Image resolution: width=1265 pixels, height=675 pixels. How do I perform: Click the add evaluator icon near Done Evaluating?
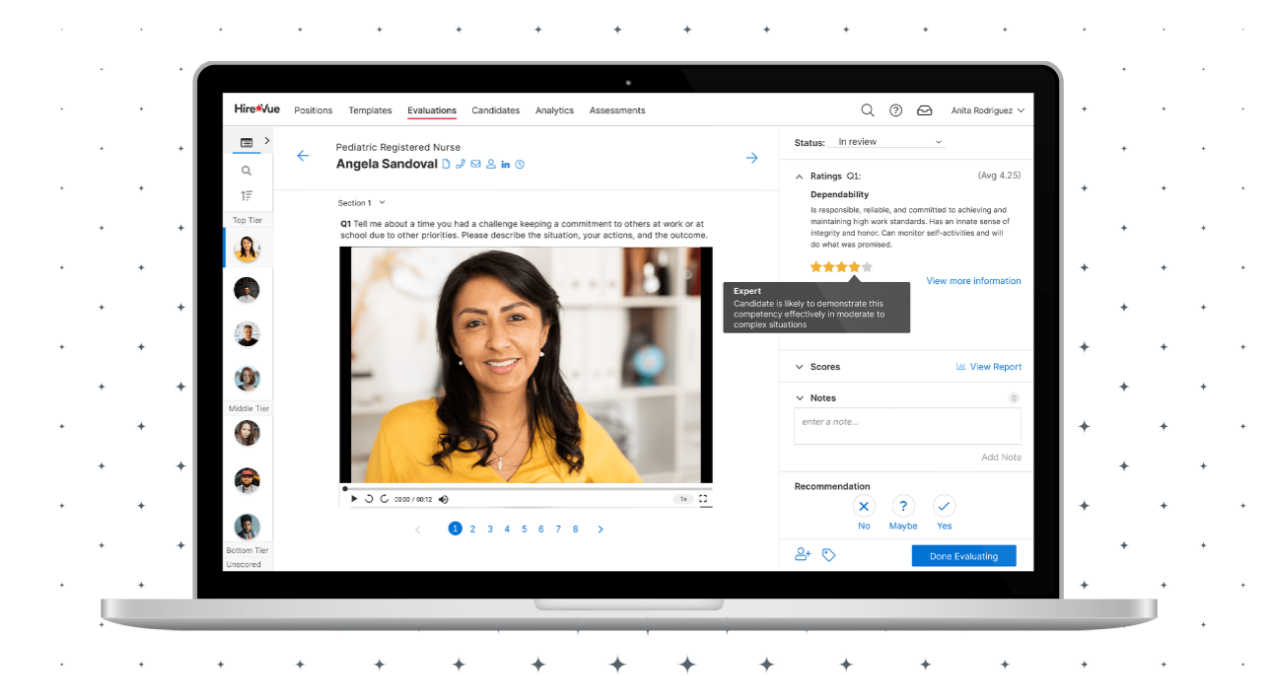tap(802, 553)
